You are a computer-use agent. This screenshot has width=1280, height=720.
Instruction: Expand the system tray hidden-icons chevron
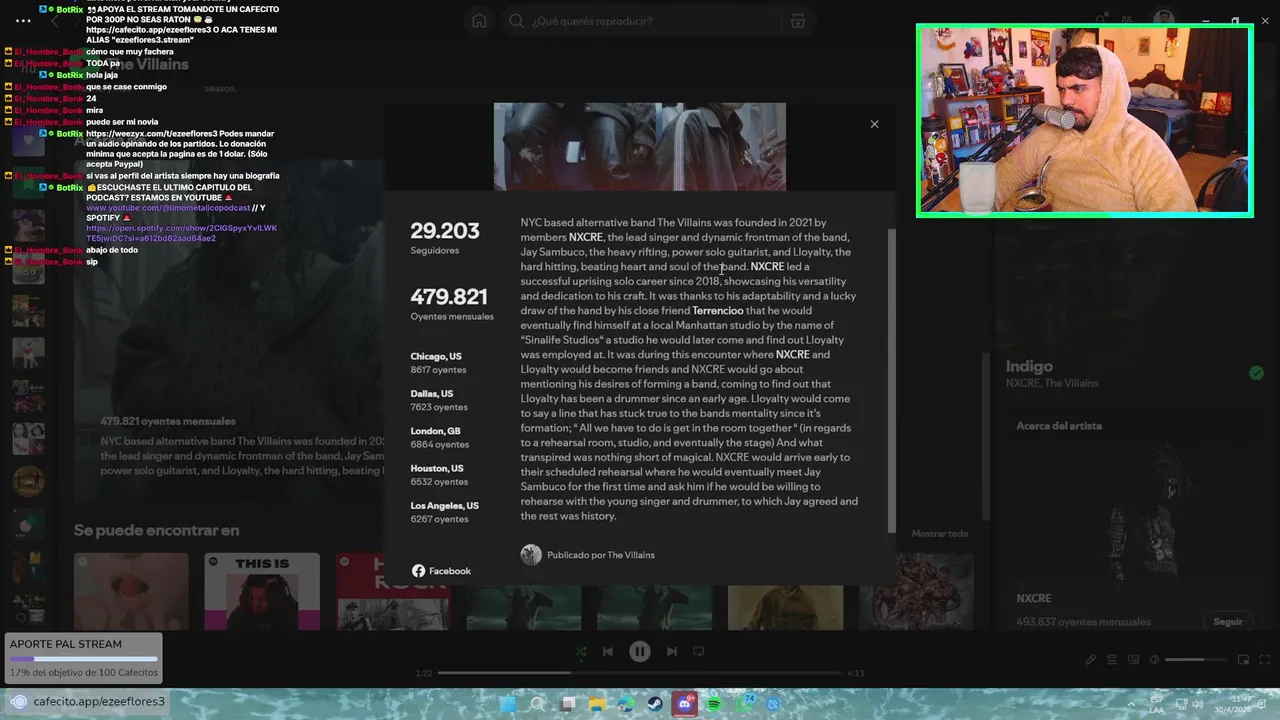1131,705
